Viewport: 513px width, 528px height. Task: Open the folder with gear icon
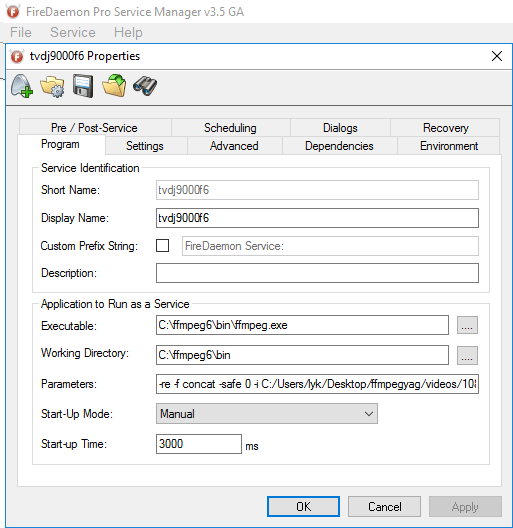52,86
